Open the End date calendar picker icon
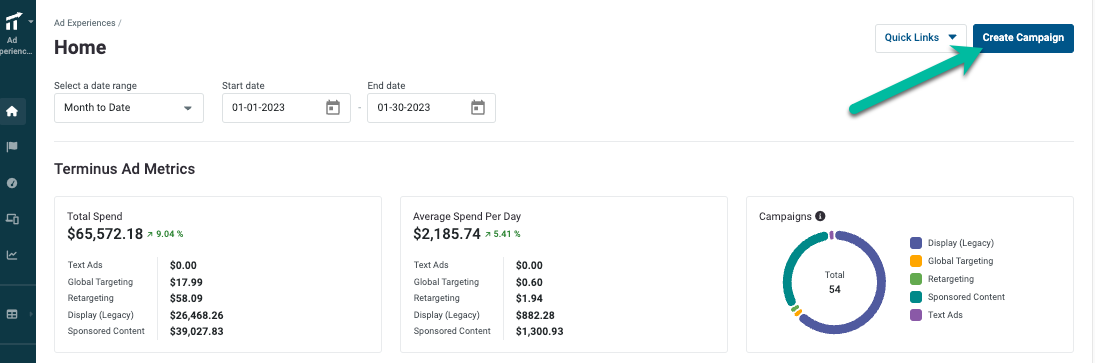1095x363 pixels. coord(478,108)
